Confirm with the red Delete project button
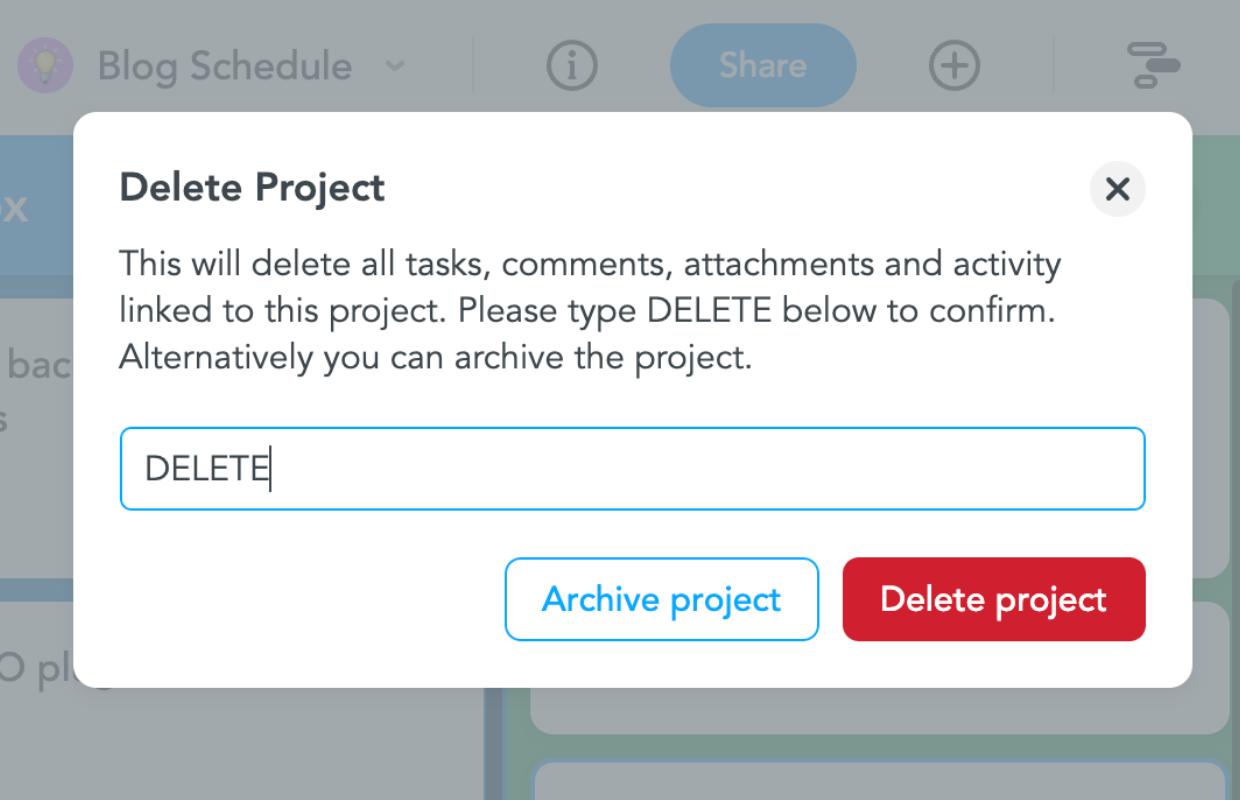 994,599
